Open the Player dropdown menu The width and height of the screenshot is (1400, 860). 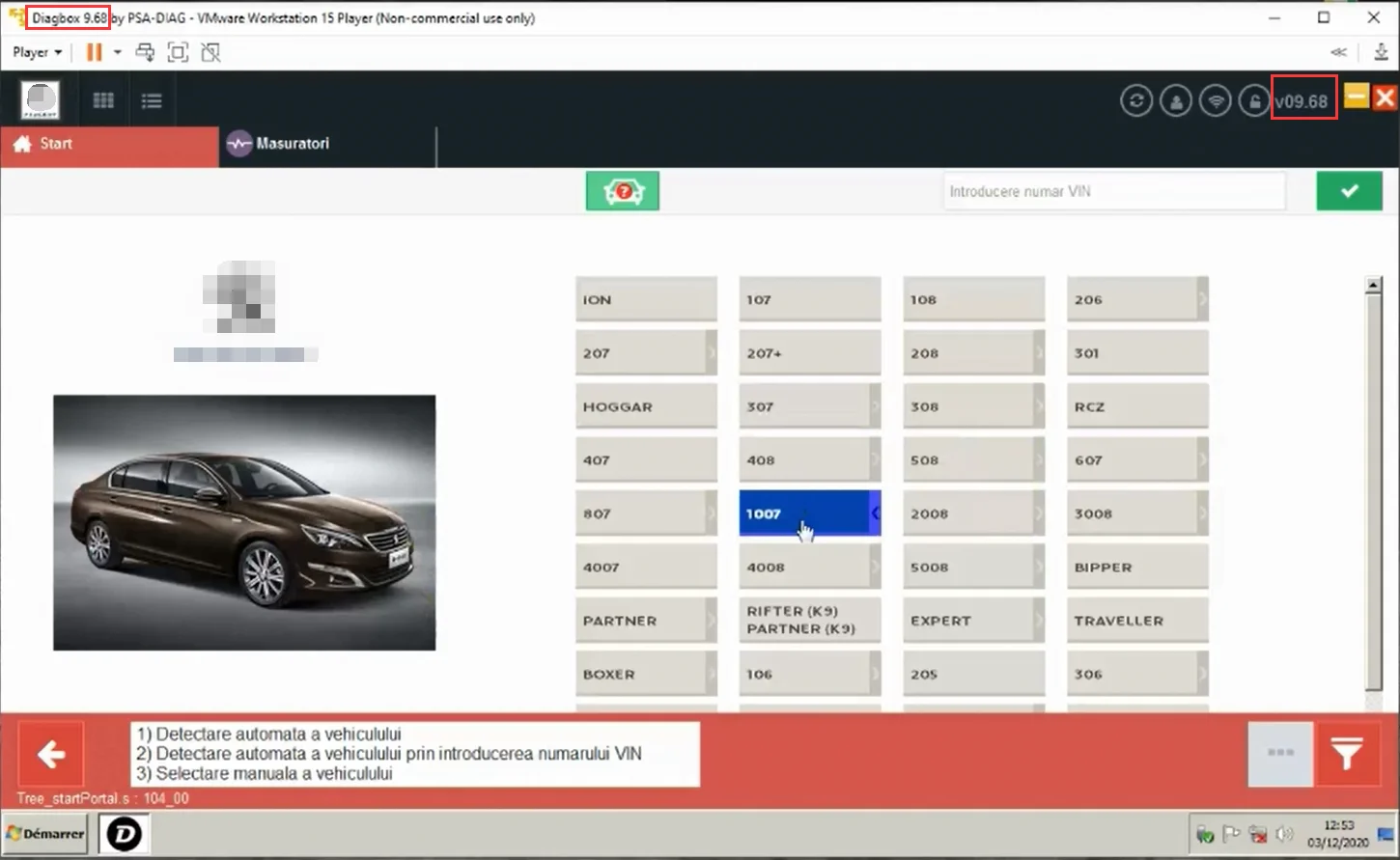[x=38, y=52]
